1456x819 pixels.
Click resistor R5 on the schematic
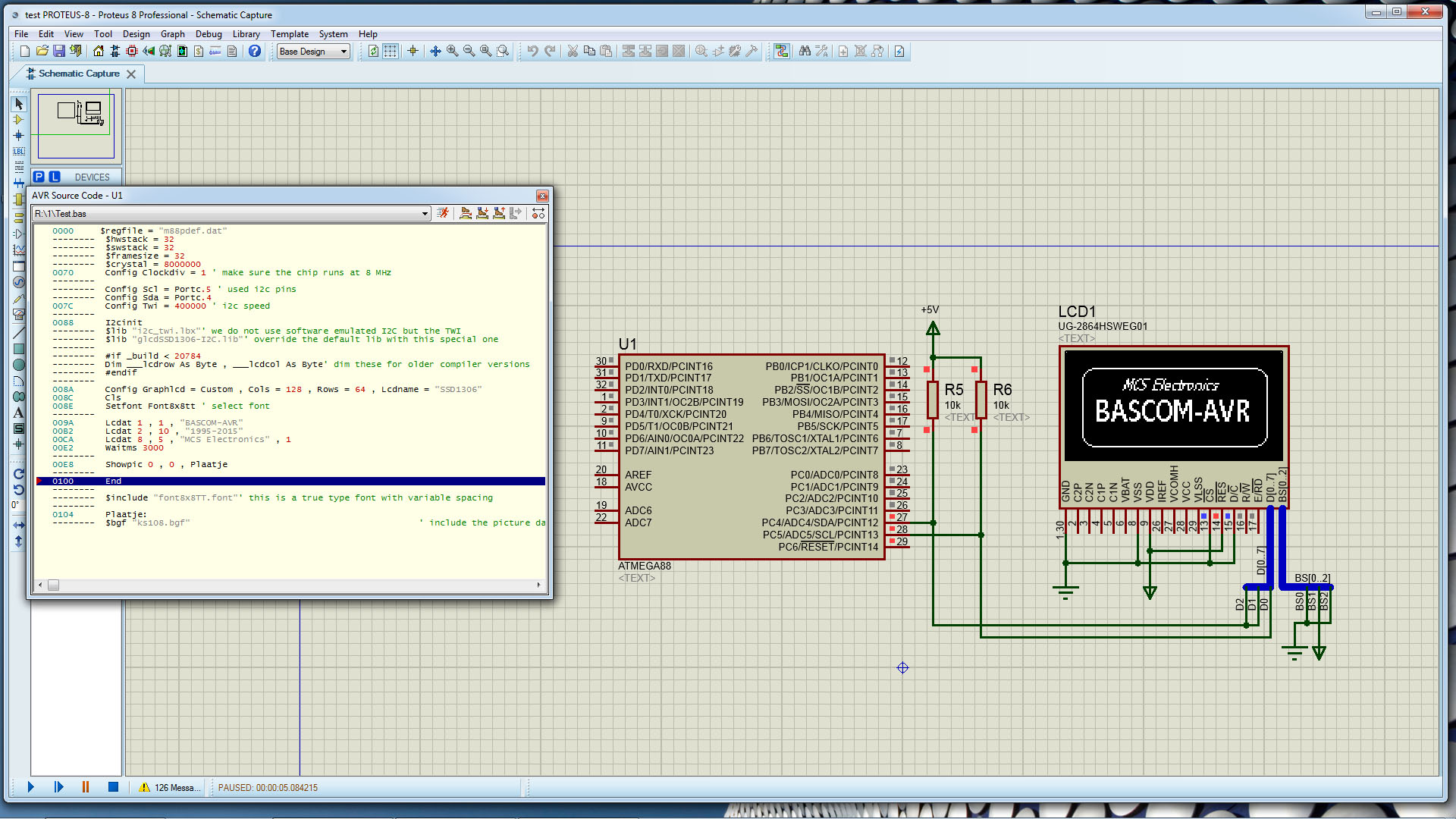[x=933, y=399]
